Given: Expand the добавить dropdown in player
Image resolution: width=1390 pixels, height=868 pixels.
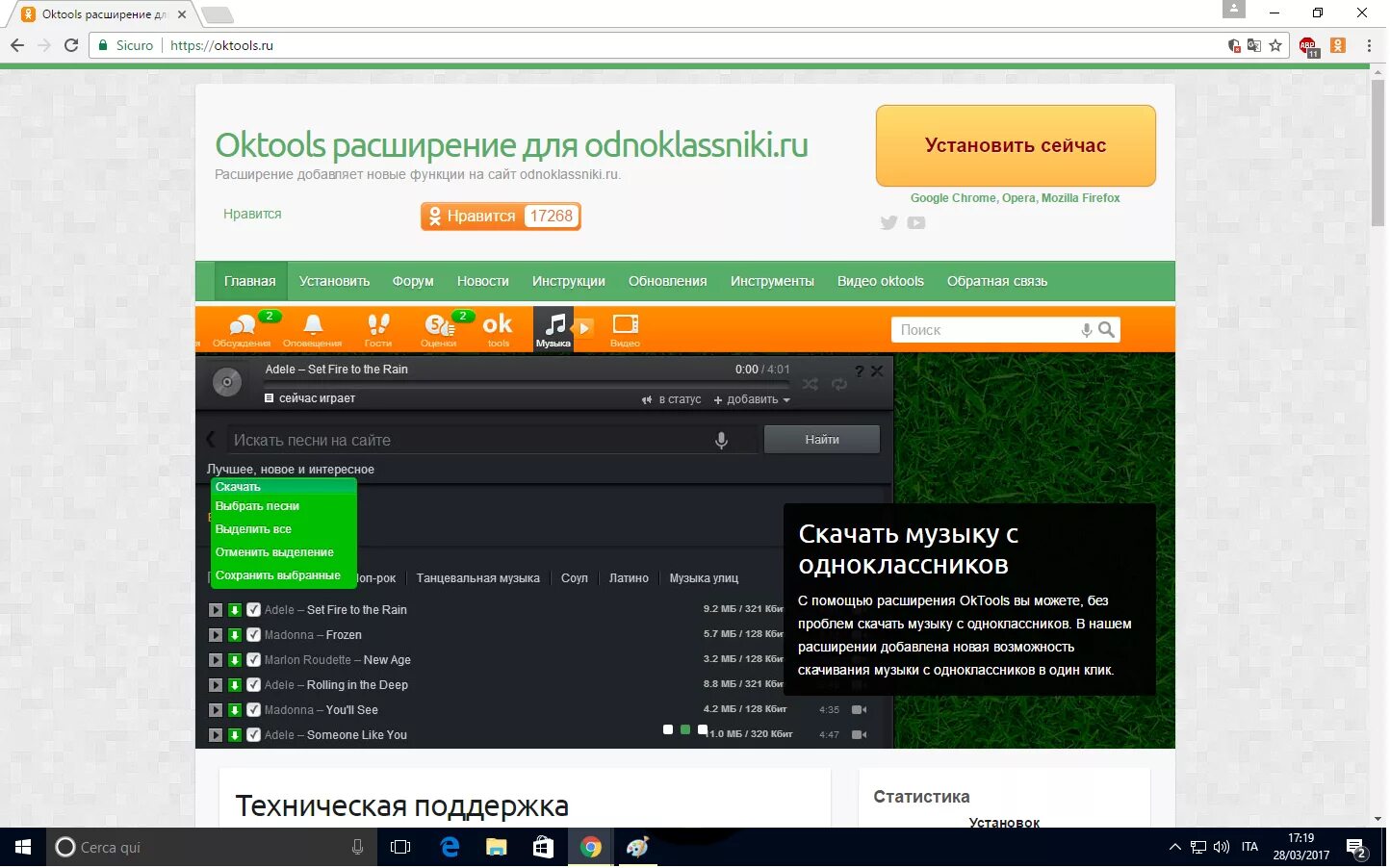Looking at the screenshot, I should click(x=754, y=400).
